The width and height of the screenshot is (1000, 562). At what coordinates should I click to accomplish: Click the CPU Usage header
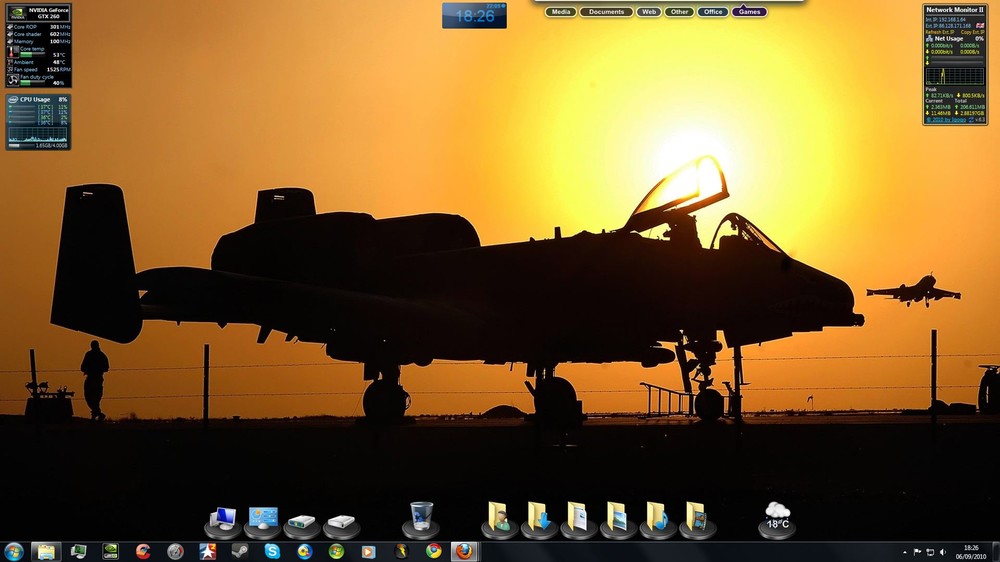pyautogui.click(x=35, y=100)
